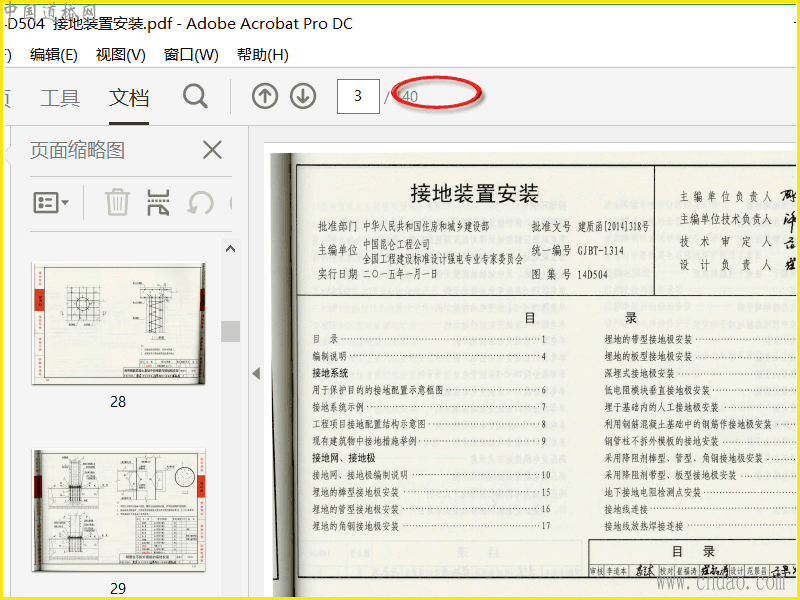
Task: Switch to the 文档 tab
Action: point(129,97)
